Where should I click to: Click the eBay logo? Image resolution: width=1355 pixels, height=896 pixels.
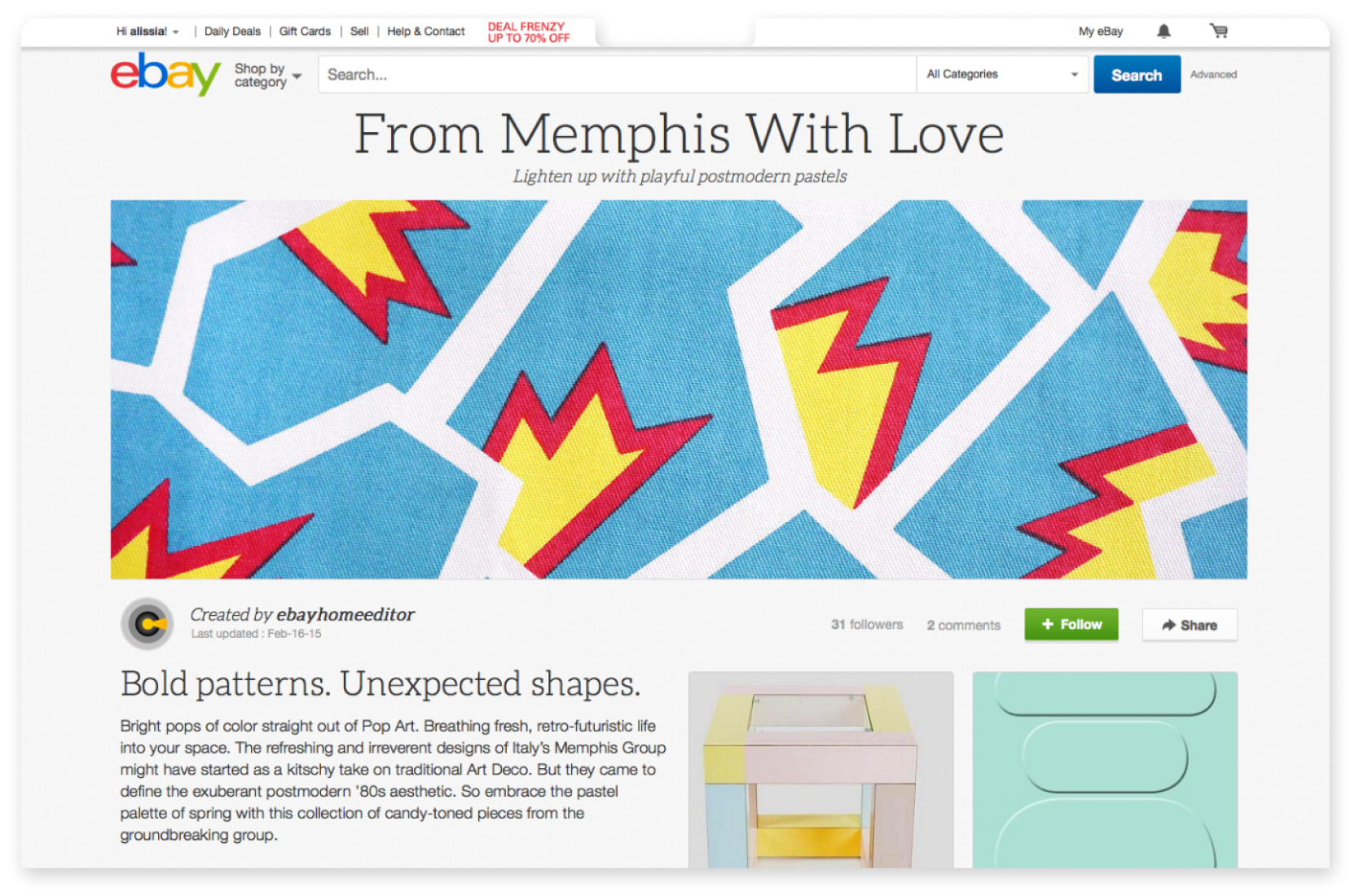pyautogui.click(x=165, y=74)
